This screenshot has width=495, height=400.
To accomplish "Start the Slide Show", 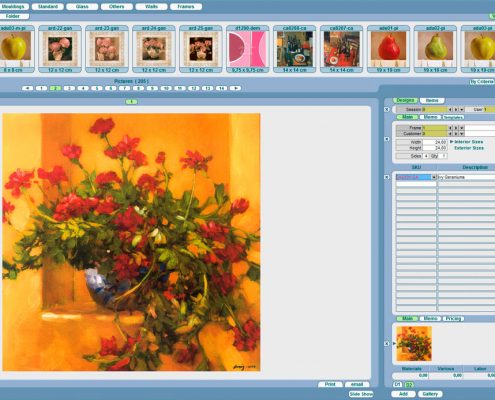I will [361, 394].
